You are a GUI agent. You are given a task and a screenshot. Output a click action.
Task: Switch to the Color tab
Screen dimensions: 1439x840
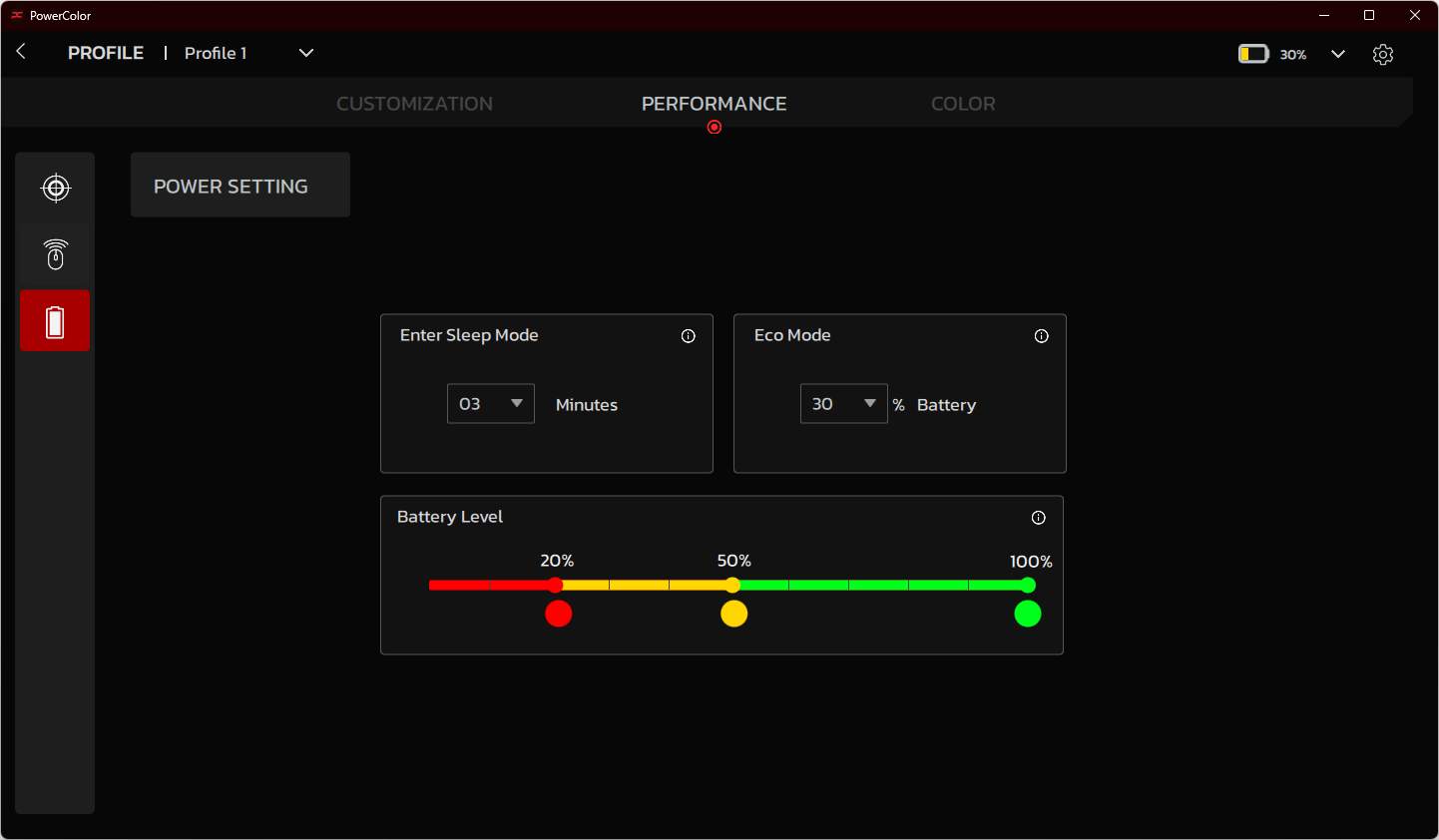pyautogui.click(x=962, y=104)
